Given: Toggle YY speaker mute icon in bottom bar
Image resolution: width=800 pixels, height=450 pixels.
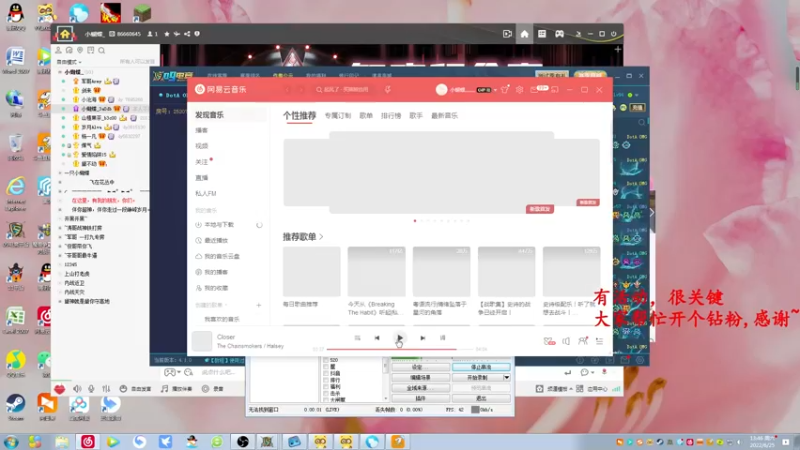Looking at the screenshot, I should pyautogui.click(x=77, y=389).
